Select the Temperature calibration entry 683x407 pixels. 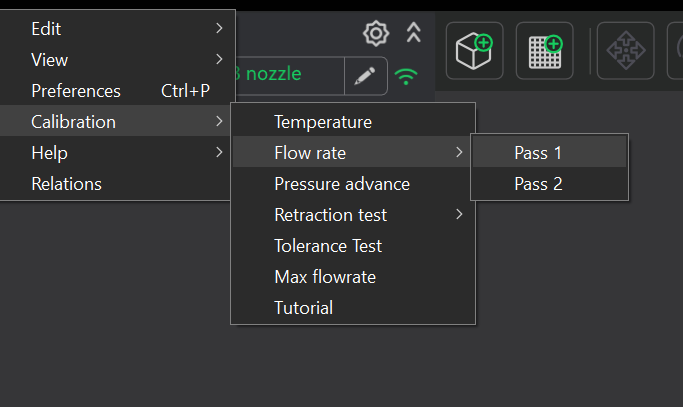pyautogui.click(x=323, y=122)
